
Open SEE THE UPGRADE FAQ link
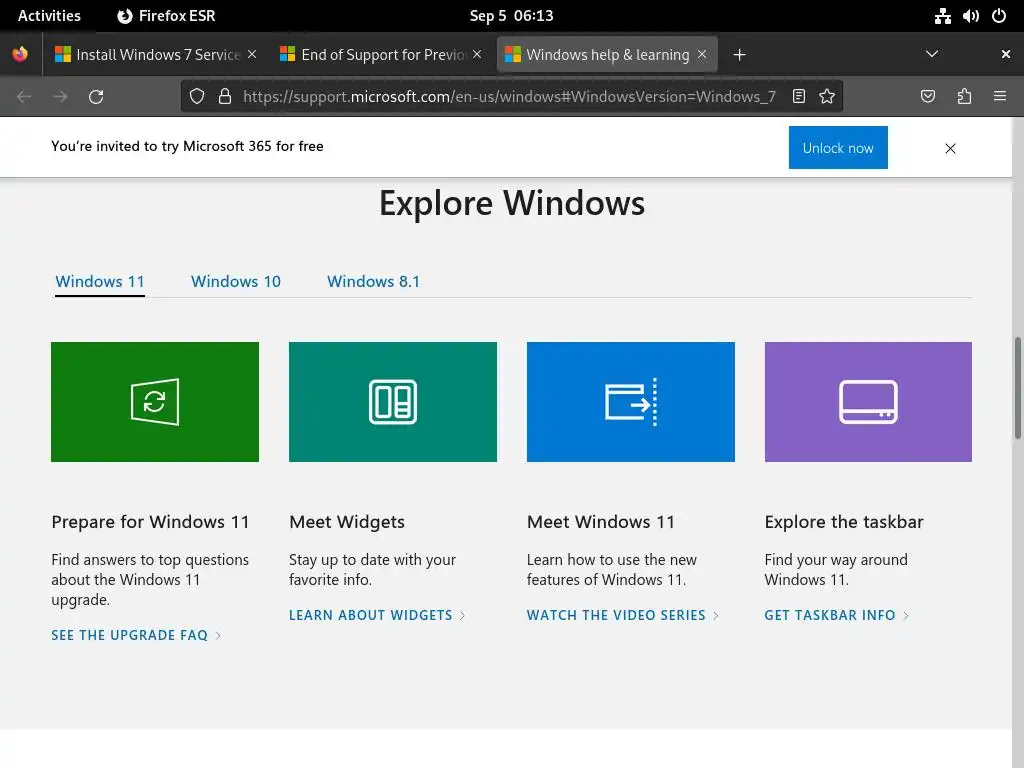click(x=136, y=635)
